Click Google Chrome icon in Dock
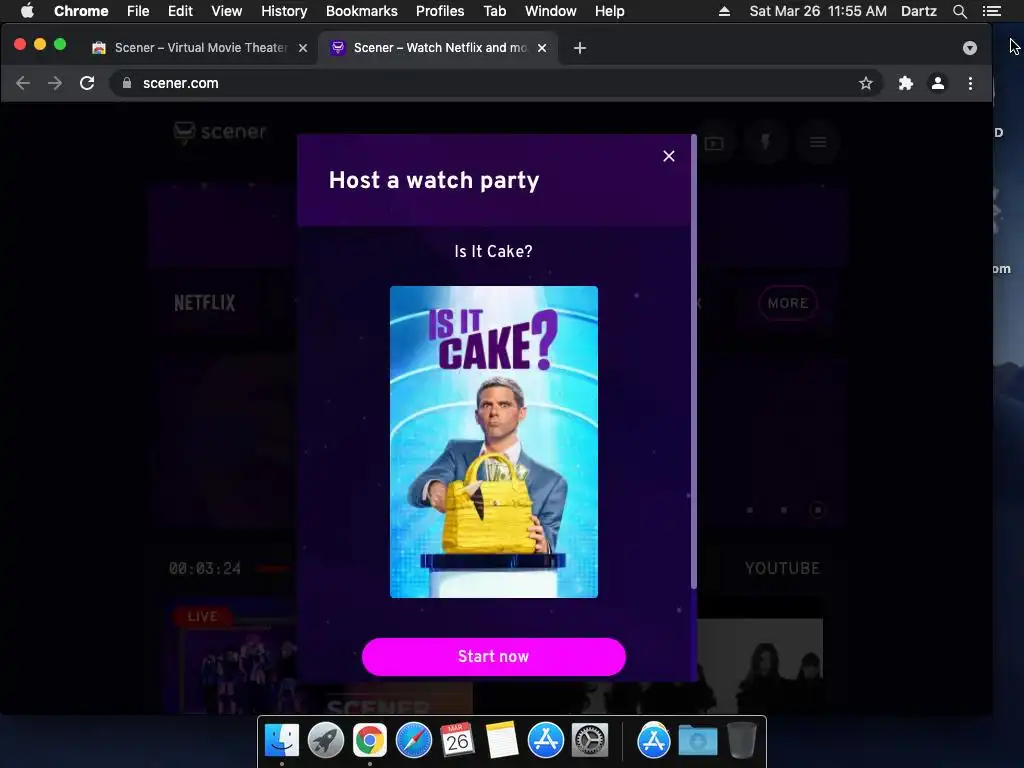The height and width of the screenshot is (768, 1024). (370, 740)
